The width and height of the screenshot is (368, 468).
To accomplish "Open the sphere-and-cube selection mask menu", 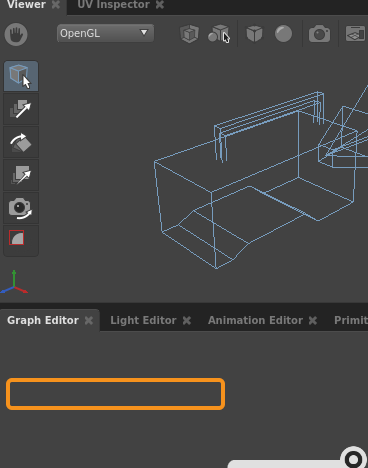I will (x=219, y=34).
